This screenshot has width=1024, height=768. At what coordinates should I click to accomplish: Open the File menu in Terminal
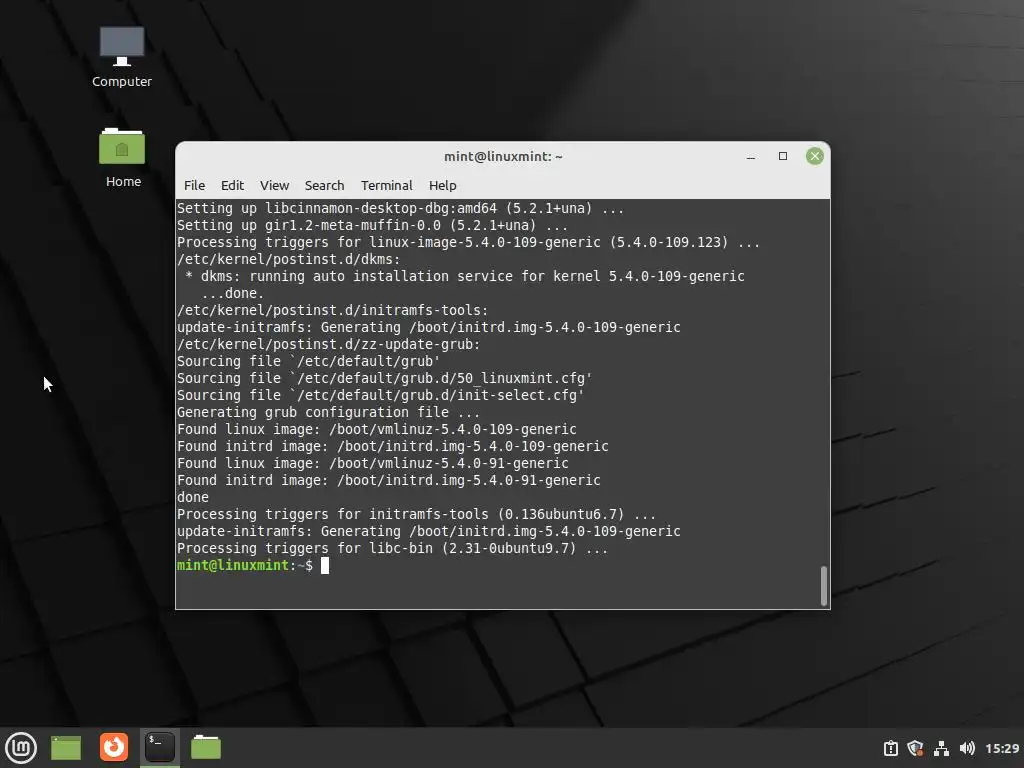[x=194, y=185]
